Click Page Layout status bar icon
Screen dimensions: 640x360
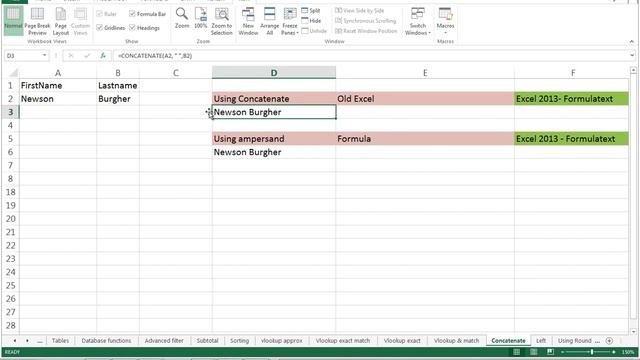(x=533, y=352)
